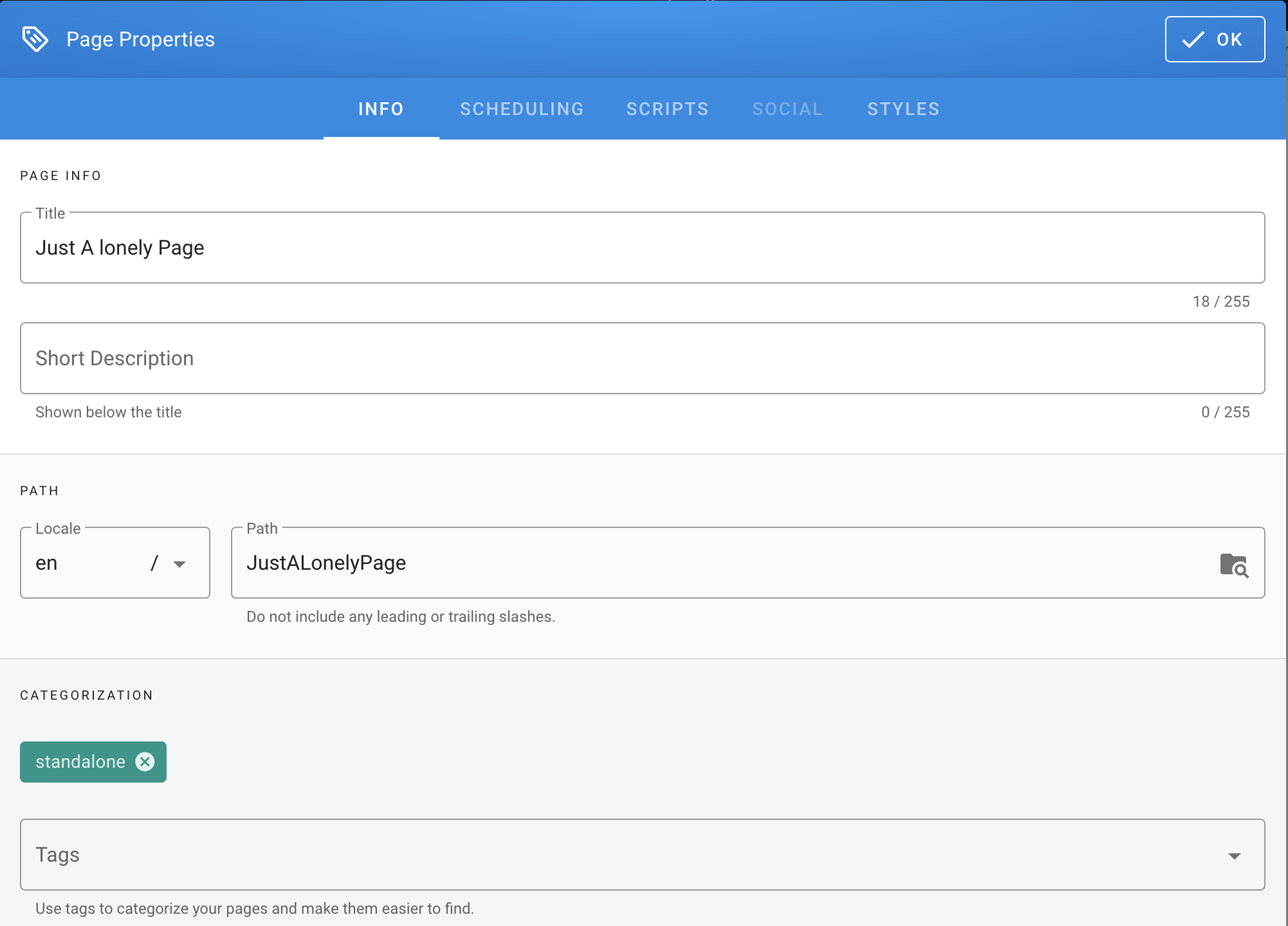Switch to the Info tab
This screenshot has height=926, width=1288.
[381, 109]
